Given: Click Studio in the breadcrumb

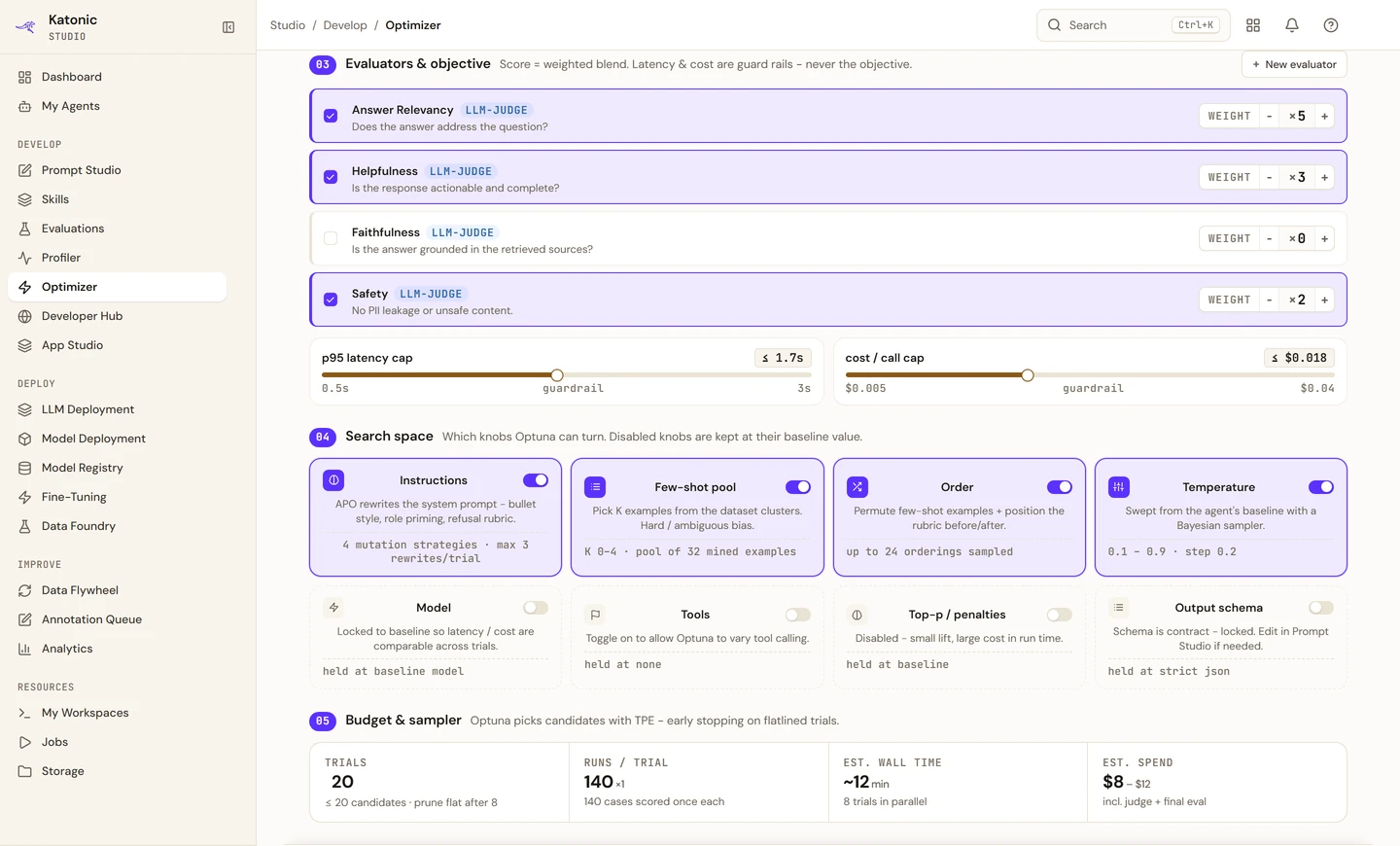Looking at the screenshot, I should click(288, 25).
